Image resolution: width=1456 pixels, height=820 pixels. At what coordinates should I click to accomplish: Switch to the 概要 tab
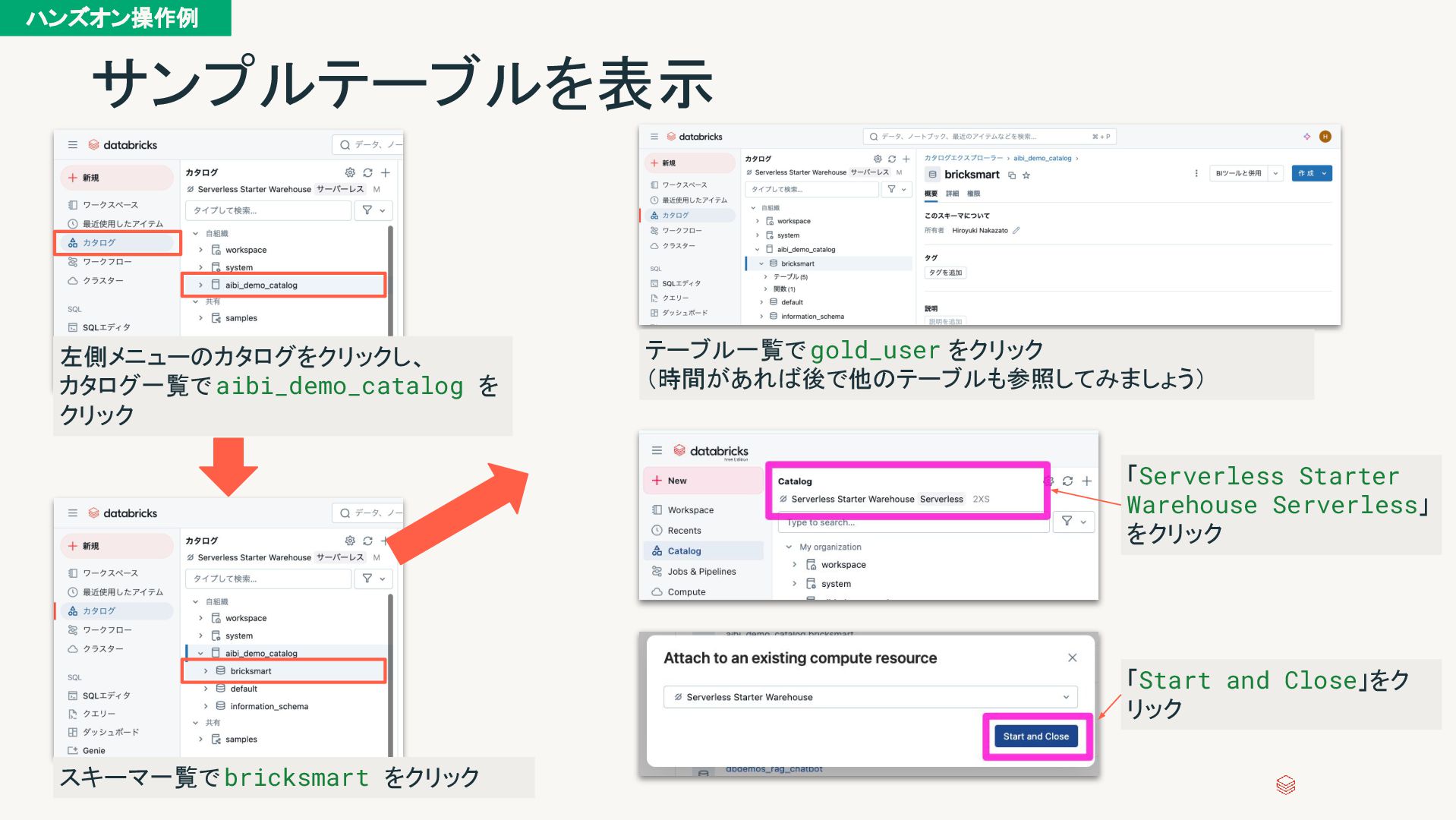point(931,194)
